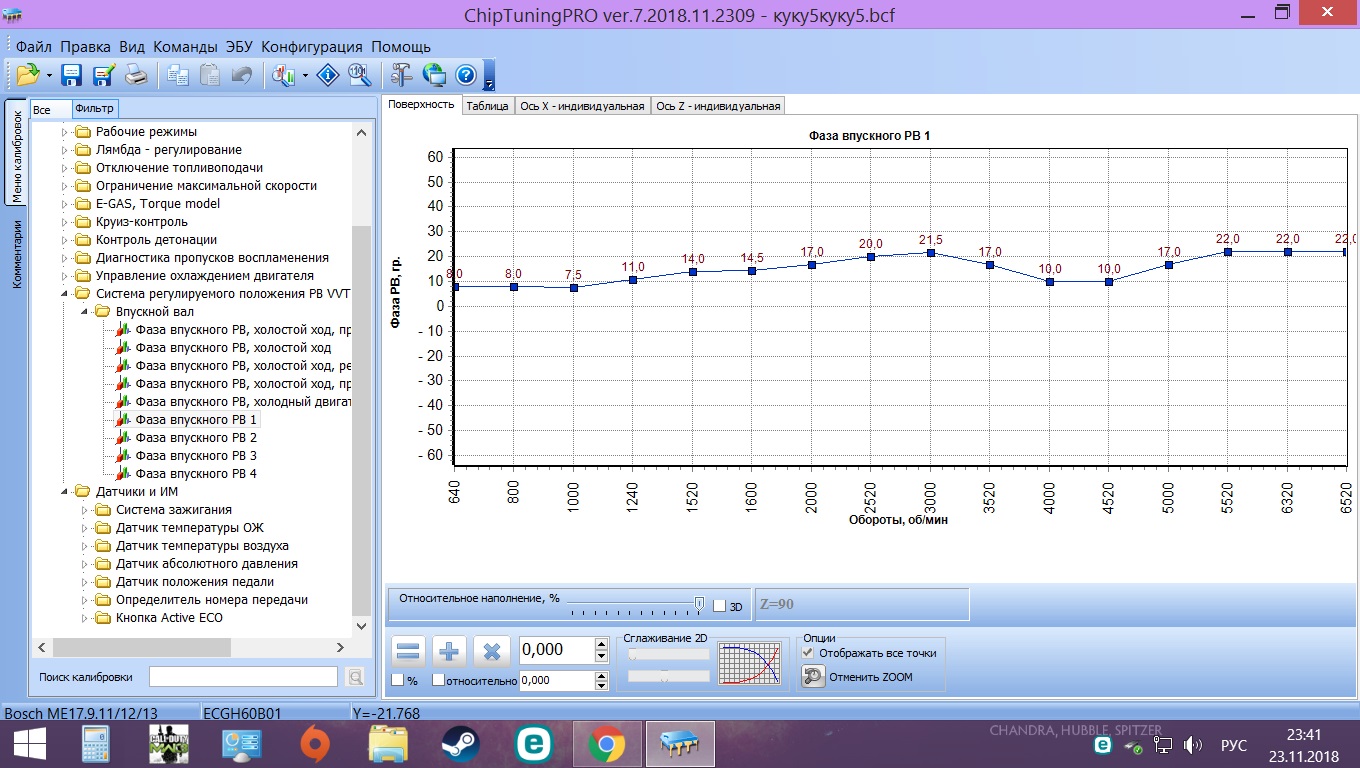Open the 'Команды' menu

184,47
